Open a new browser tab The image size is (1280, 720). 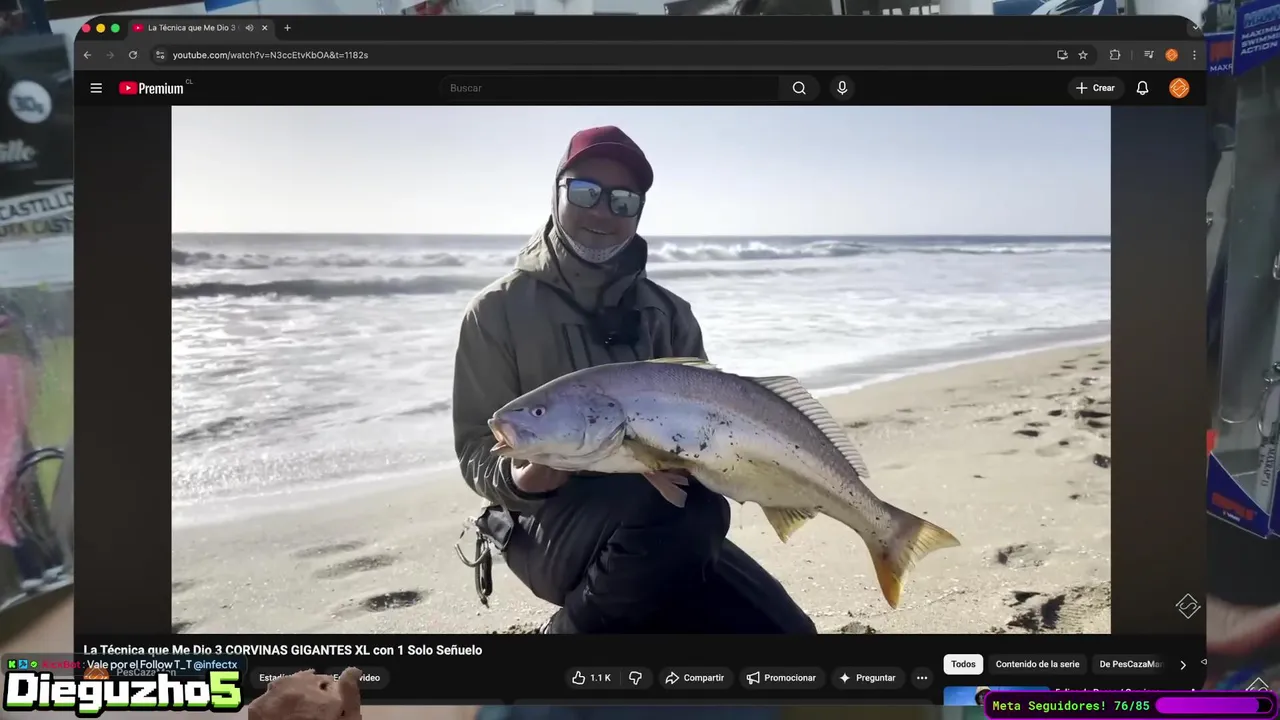(x=287, y=28)
